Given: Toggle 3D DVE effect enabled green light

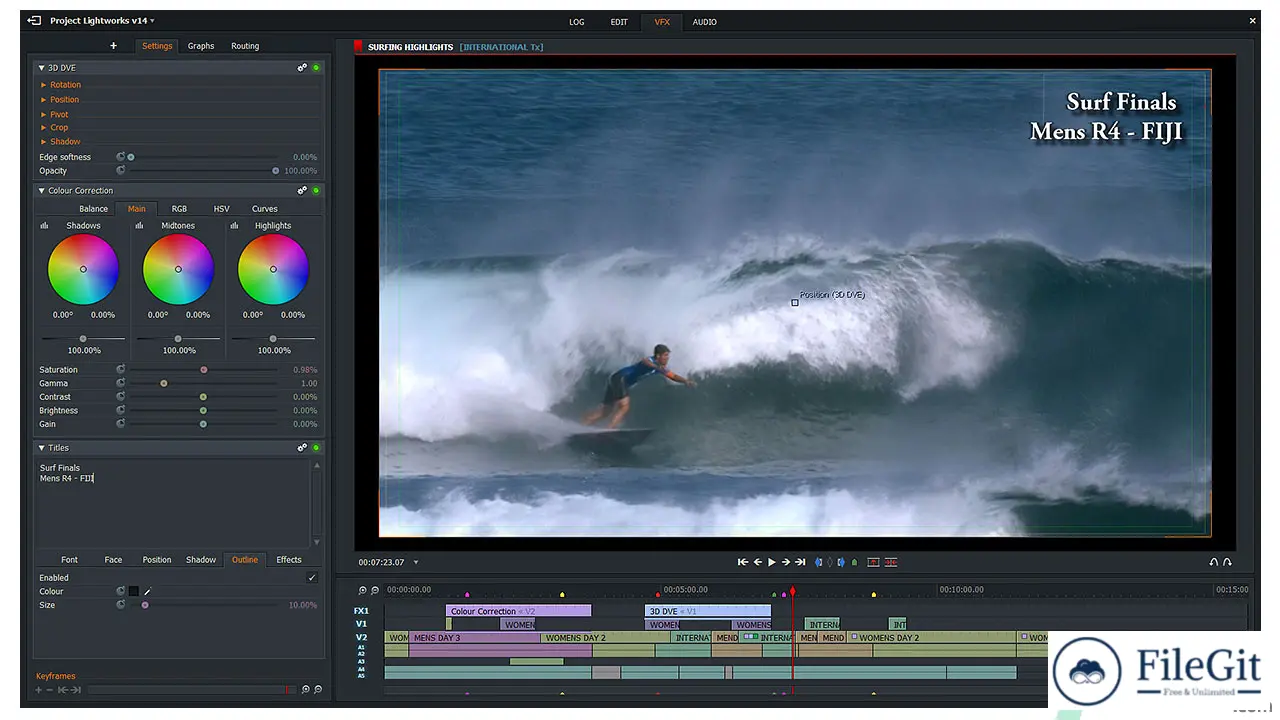Looking at the screenshot, I should [316, 68].
